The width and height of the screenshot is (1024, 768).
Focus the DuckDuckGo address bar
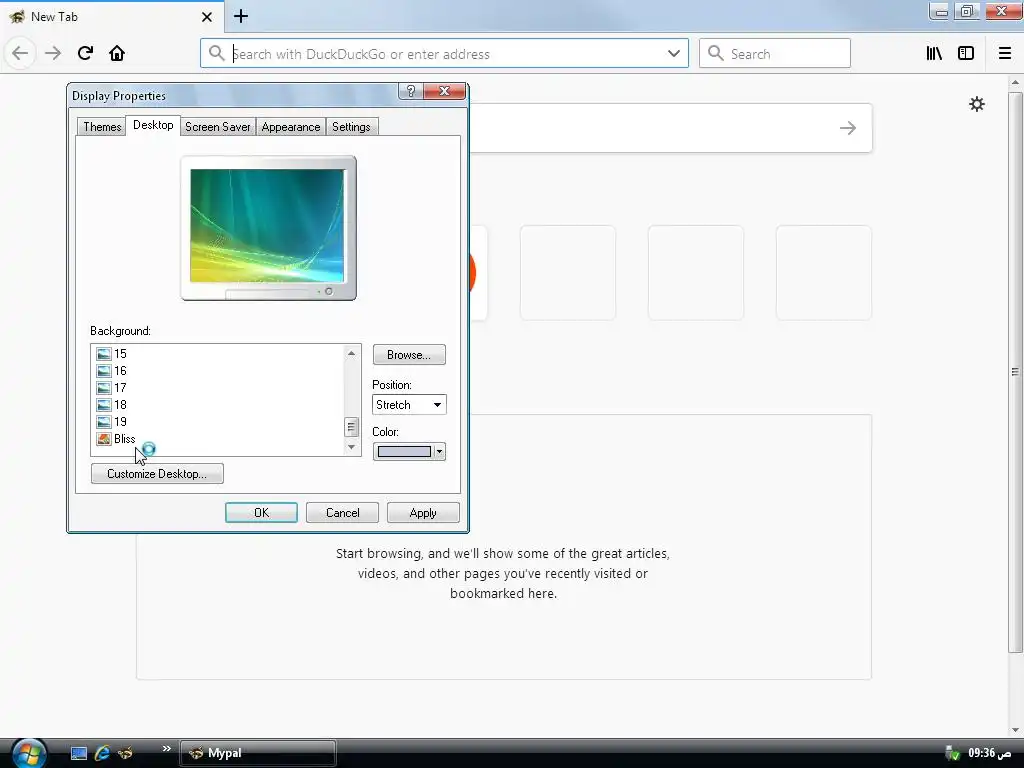tap(444, 53)
